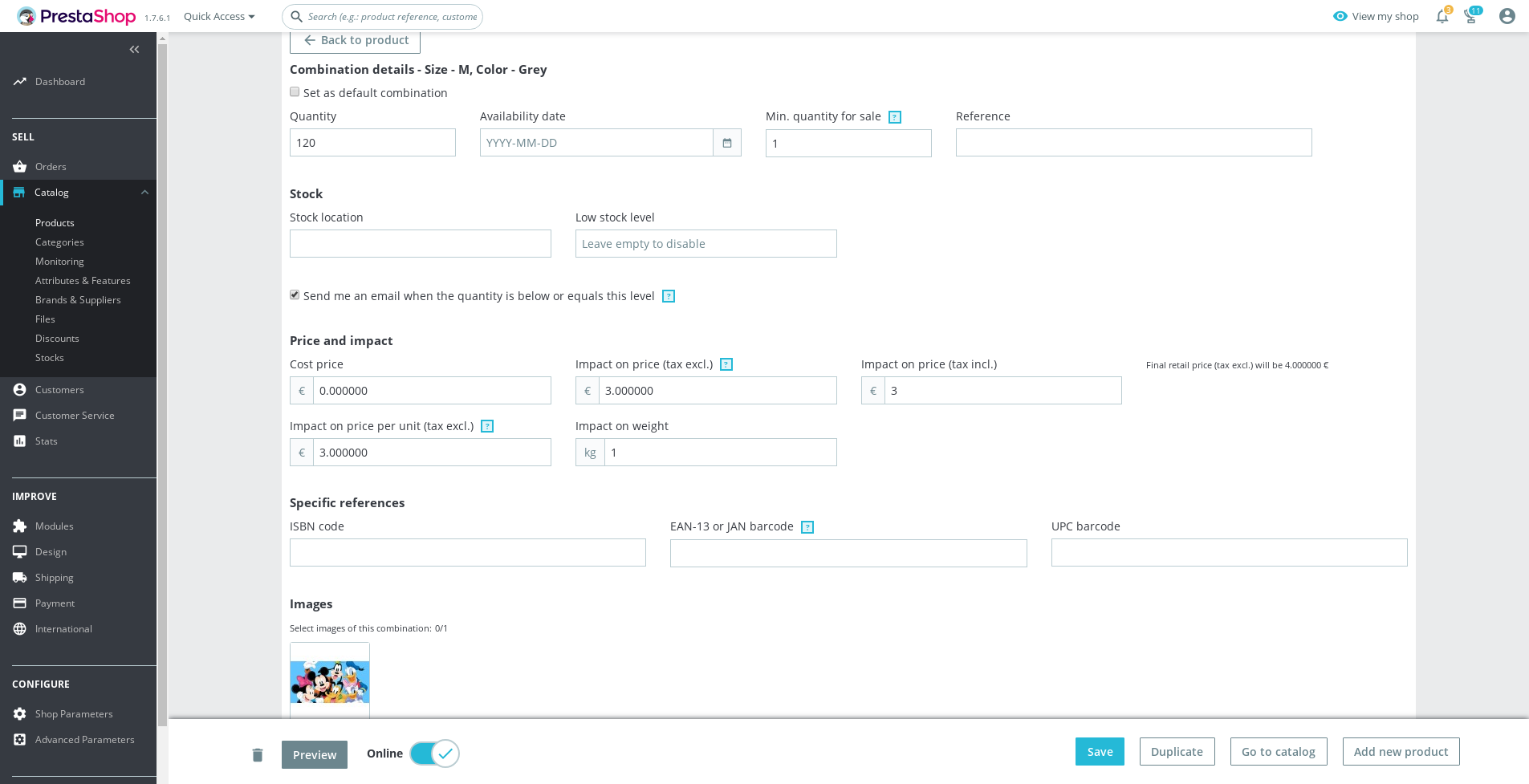Select Monitoring in the Catalog menu
Image resolution: width=1529 pixels, height=784 pixels.
coord(59,261)
